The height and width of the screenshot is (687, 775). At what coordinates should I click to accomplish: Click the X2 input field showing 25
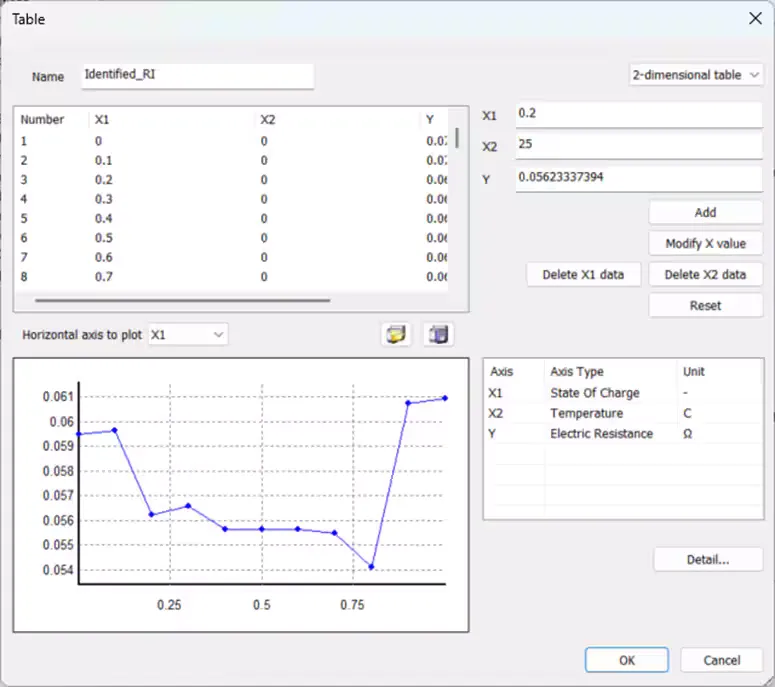(638, 146)
